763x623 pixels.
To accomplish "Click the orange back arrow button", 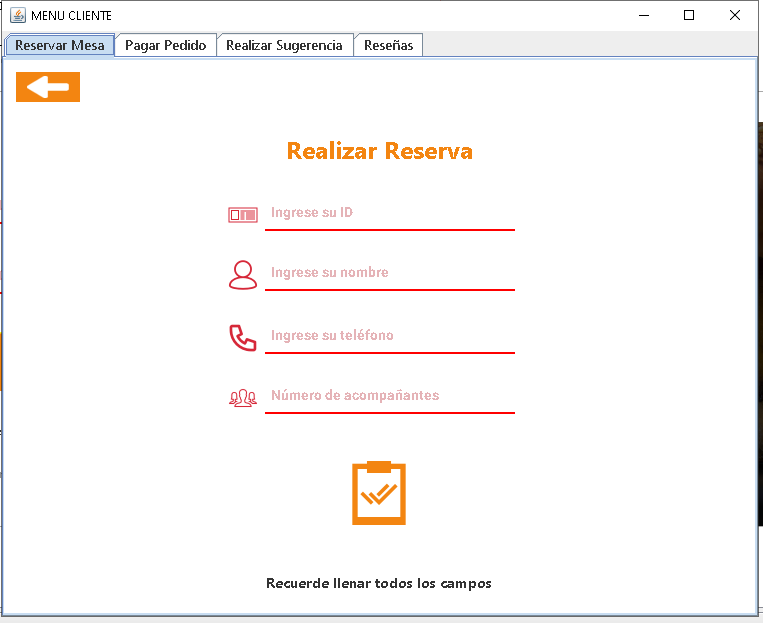I will tap(48, 87).
